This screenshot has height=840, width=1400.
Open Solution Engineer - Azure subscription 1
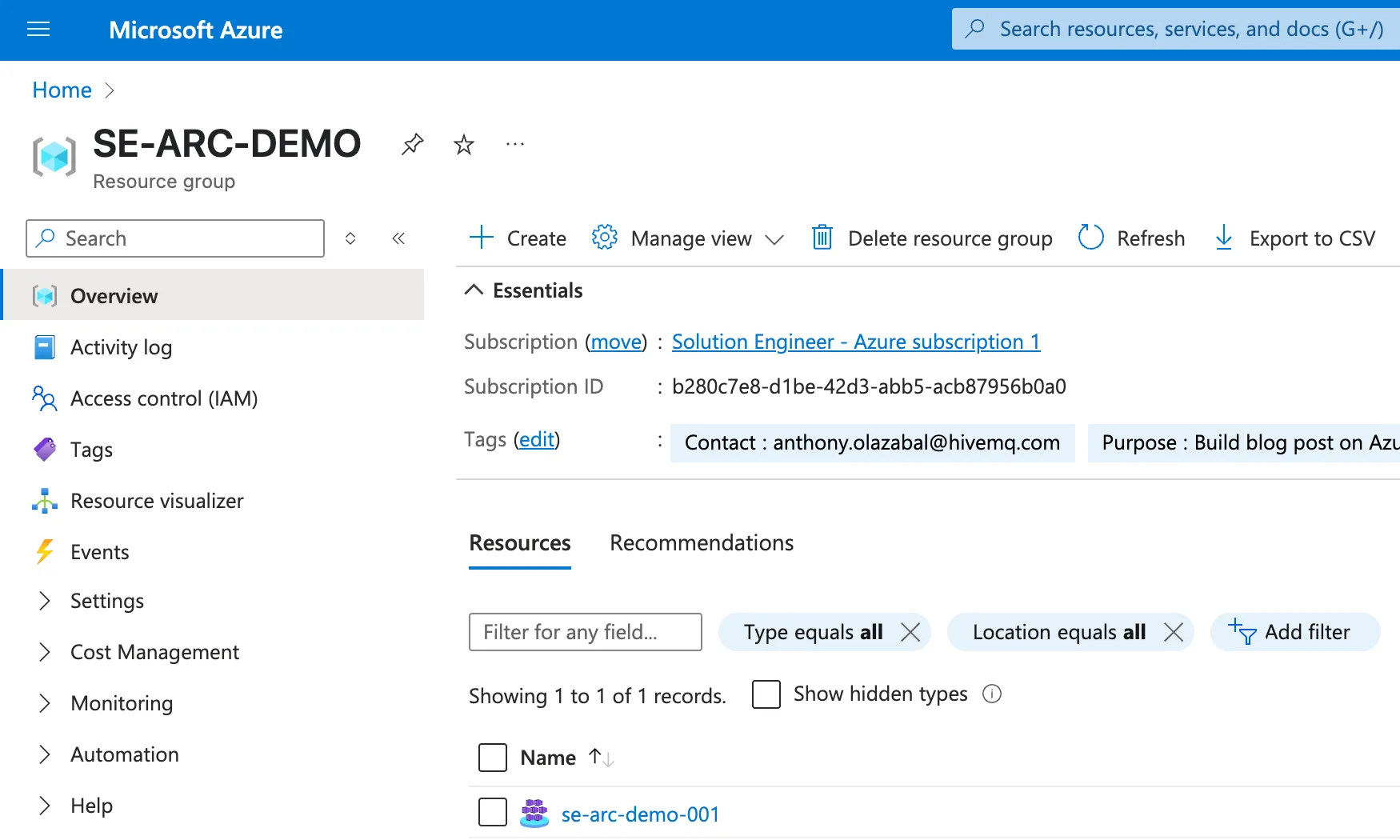(x=856, y=342)
